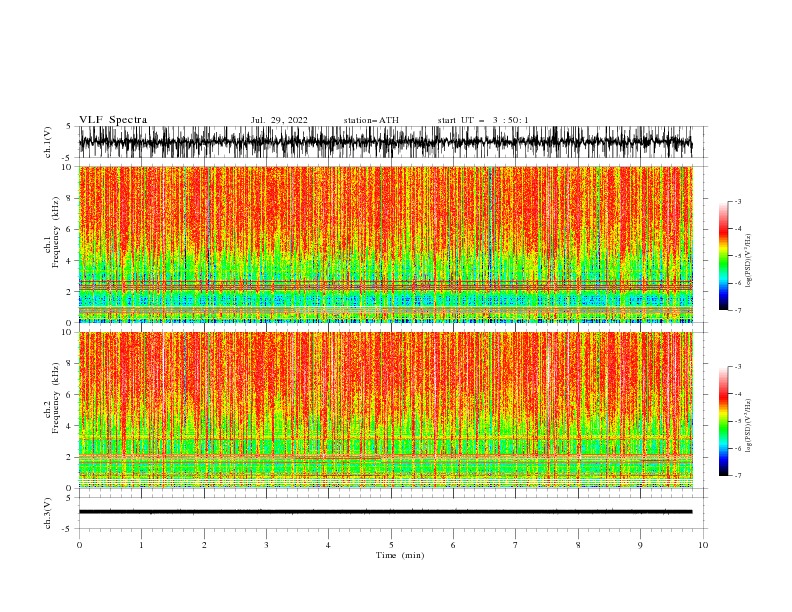
Task: Click inside the ch.2 spectrogram panel
Action: 386,410
